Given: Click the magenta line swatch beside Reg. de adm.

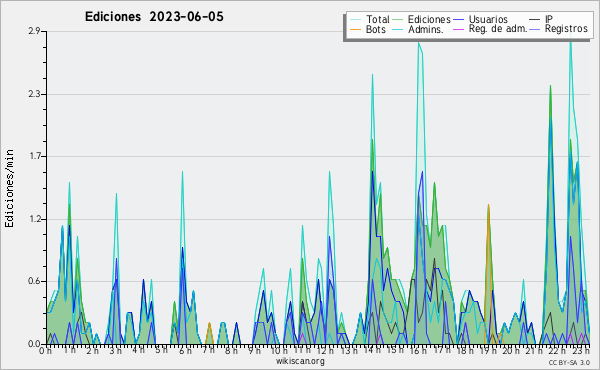Looking at the screenshot, I should 458,29.
